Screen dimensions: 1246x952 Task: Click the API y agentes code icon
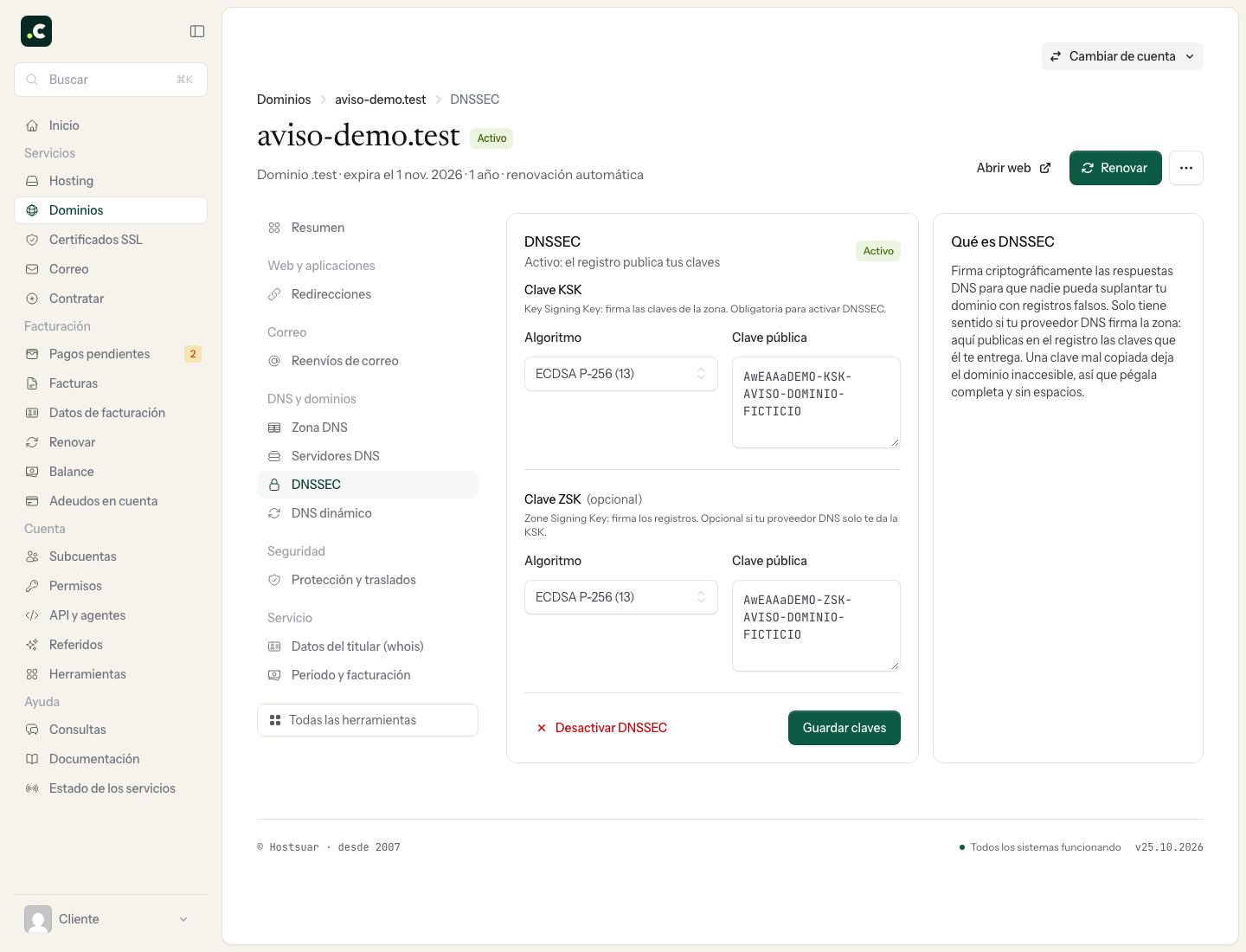32,615
